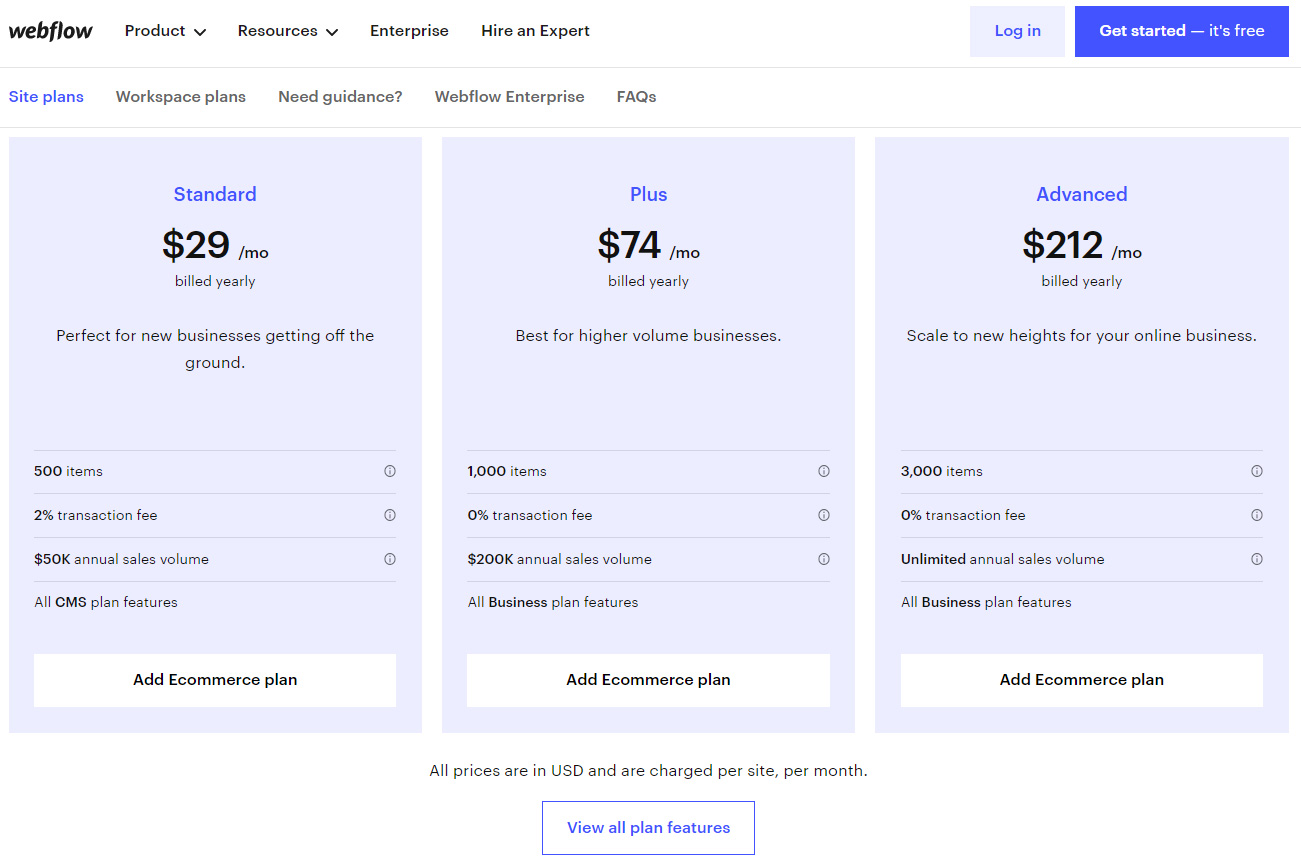
Task: Expand the Resources dropdown menu
Action: (x=288, y=31)
